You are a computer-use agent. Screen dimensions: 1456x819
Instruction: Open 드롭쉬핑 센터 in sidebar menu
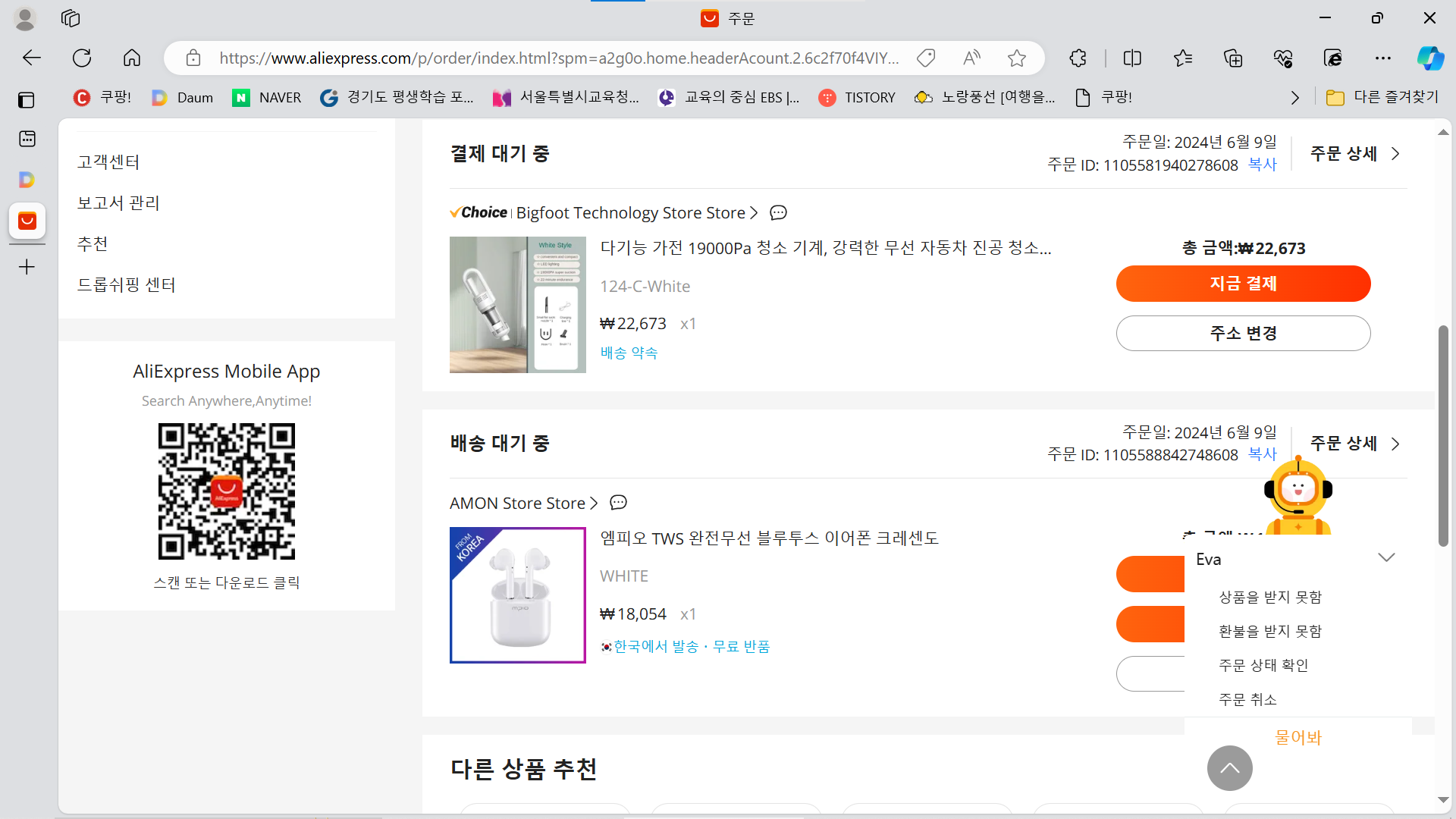pyautogui.click(x=127, y=285)
